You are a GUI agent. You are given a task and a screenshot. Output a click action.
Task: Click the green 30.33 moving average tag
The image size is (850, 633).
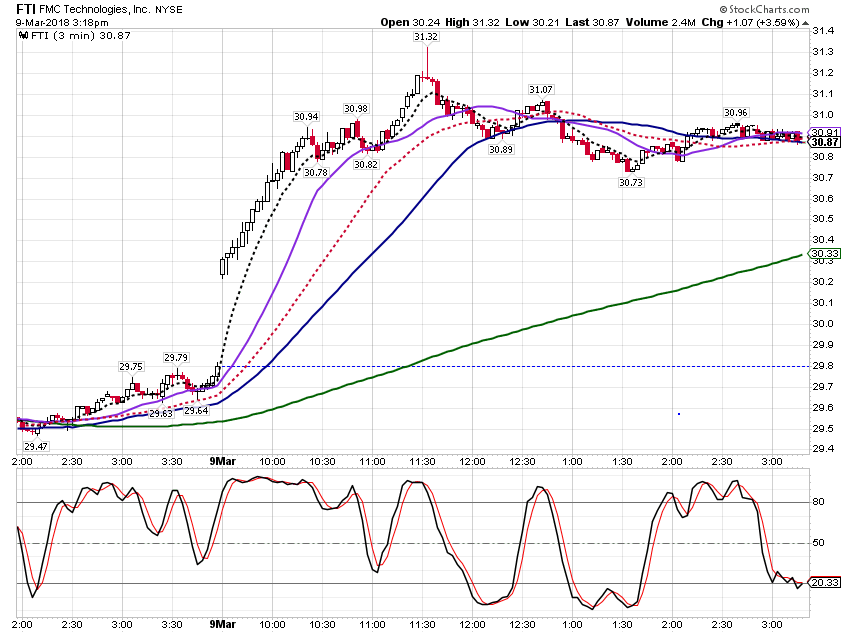(824, 254)
